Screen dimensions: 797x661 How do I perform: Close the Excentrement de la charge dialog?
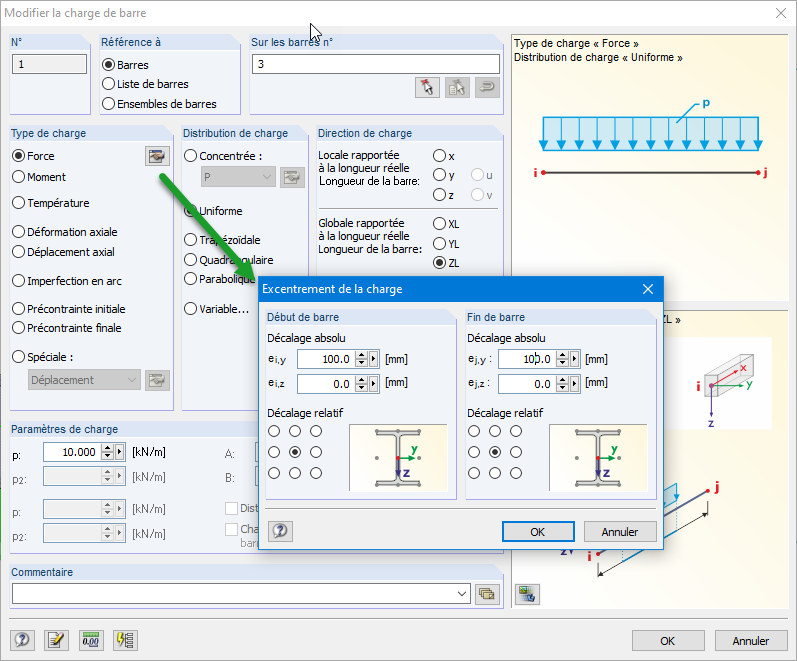click(x=648, y=289)
